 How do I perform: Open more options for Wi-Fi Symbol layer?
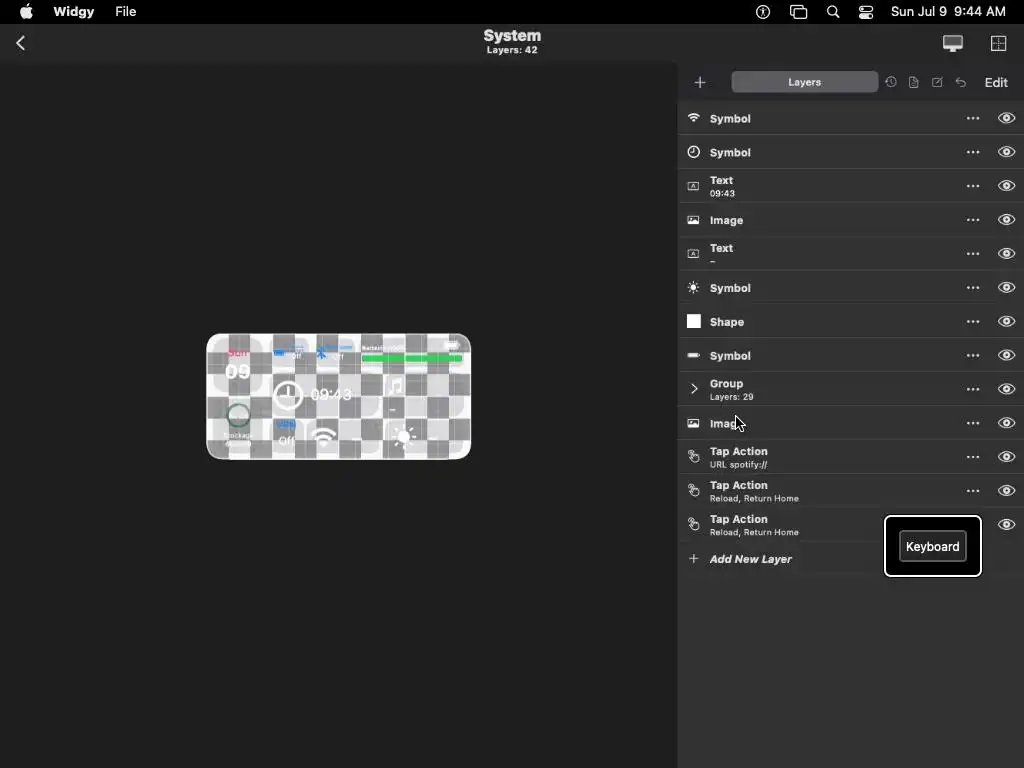coord(972,118)
